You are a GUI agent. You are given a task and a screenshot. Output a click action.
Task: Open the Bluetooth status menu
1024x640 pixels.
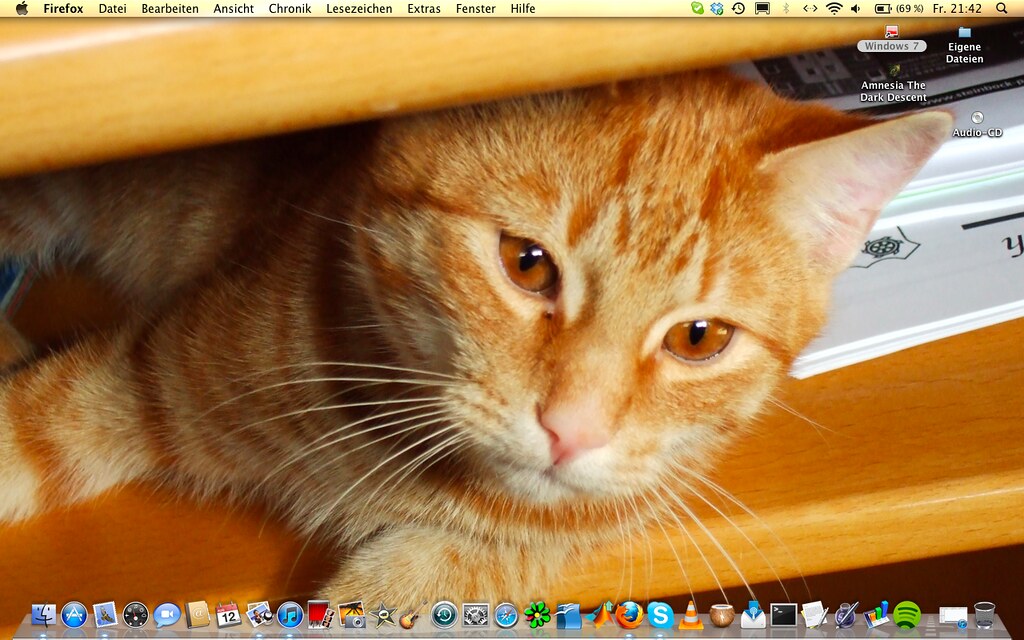tap(786, 8)
